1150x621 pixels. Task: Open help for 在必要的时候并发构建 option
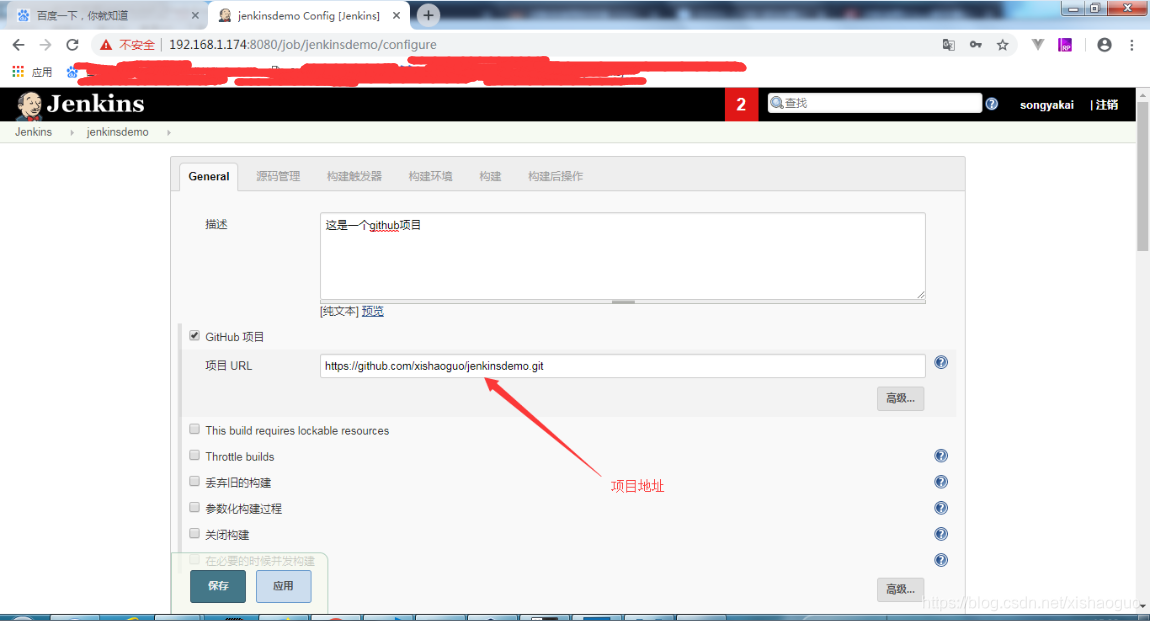pyautogui.click(x=941, y=560)
